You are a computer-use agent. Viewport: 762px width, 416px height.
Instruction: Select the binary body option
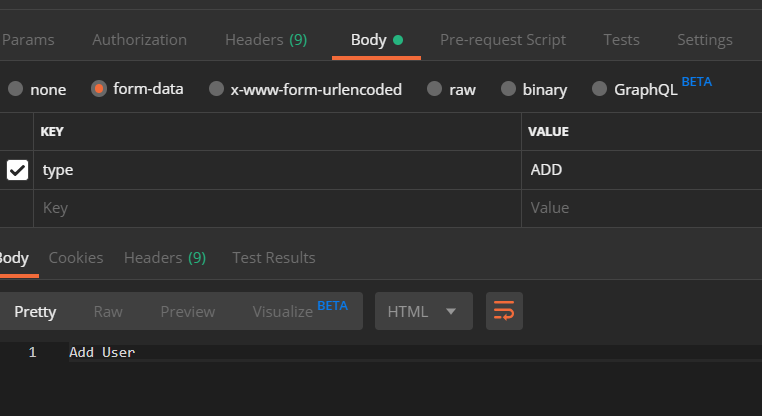[508, 89]
